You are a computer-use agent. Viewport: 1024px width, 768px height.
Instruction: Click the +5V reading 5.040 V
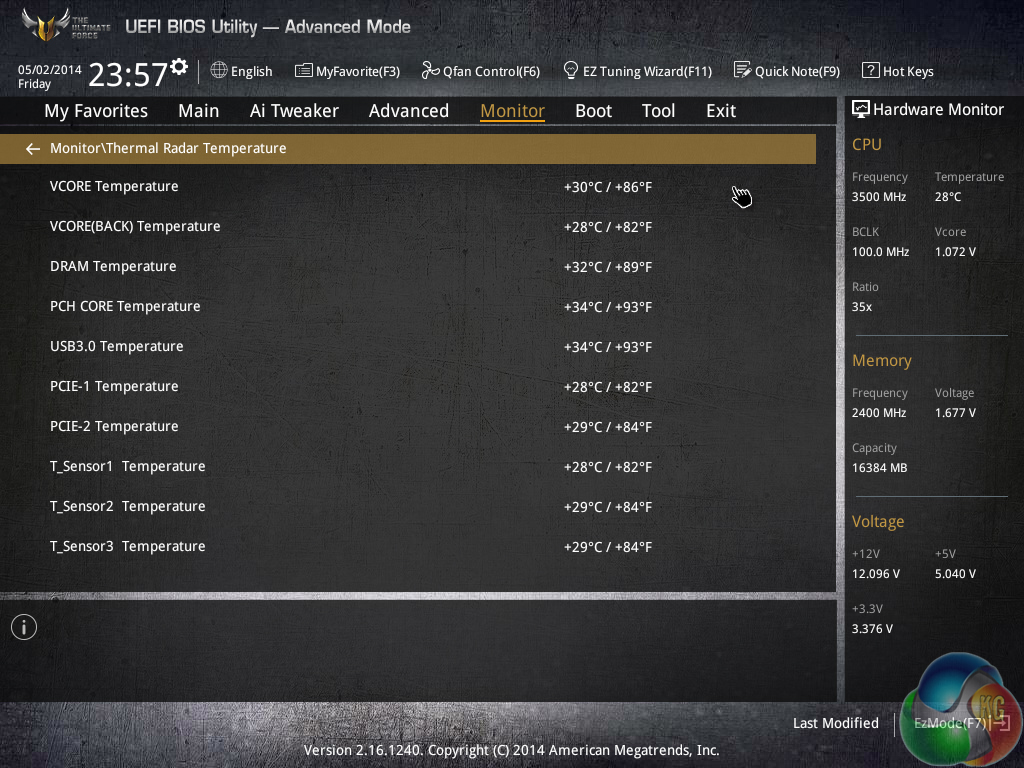click(955, 574)
